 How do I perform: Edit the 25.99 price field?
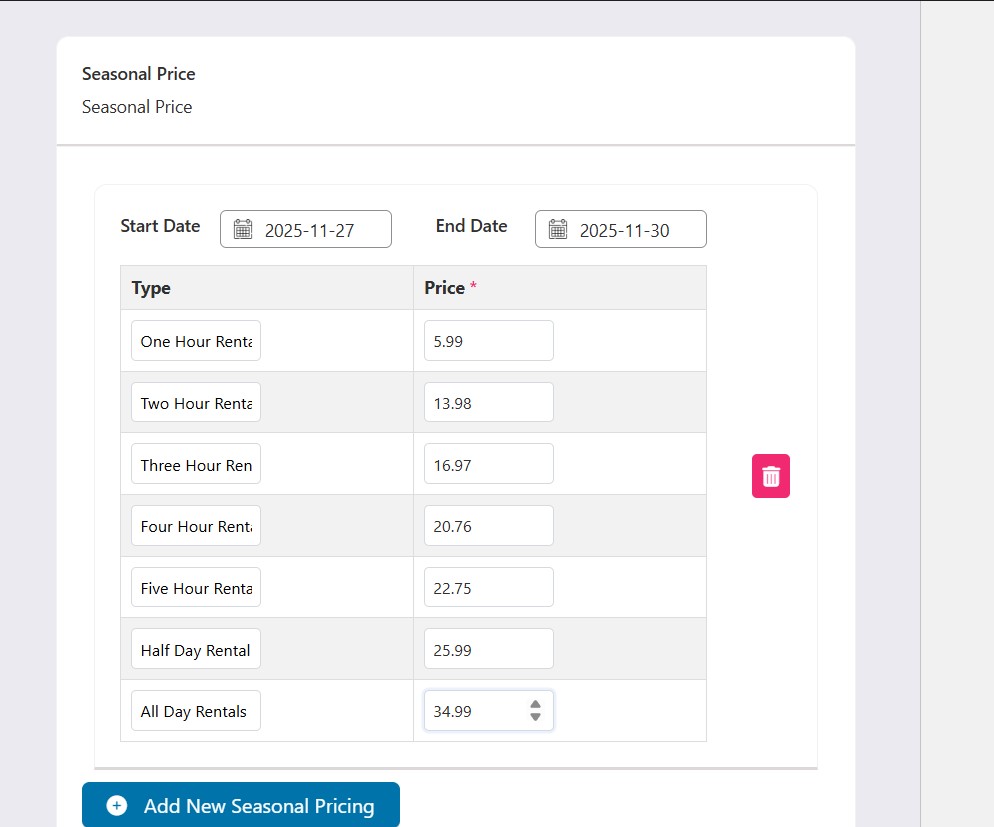488,650
